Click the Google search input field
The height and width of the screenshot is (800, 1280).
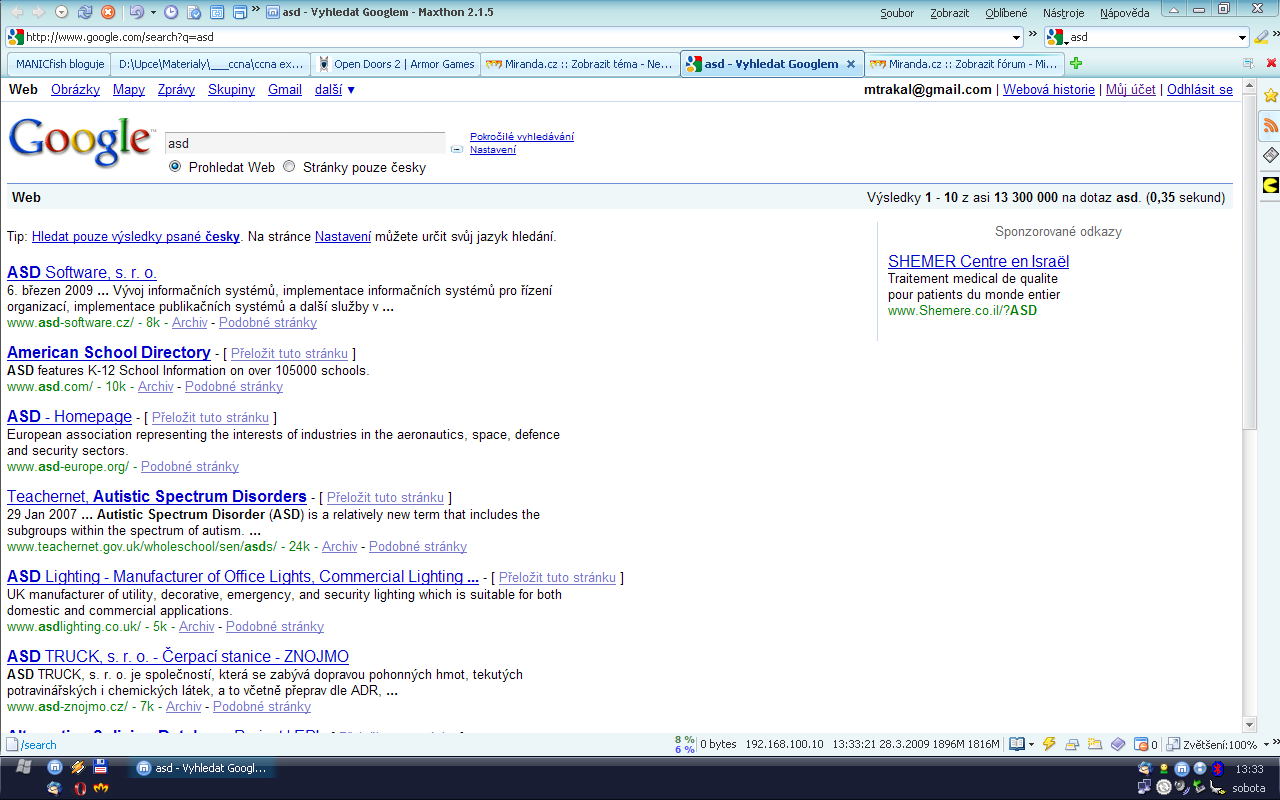coord(305,143)
